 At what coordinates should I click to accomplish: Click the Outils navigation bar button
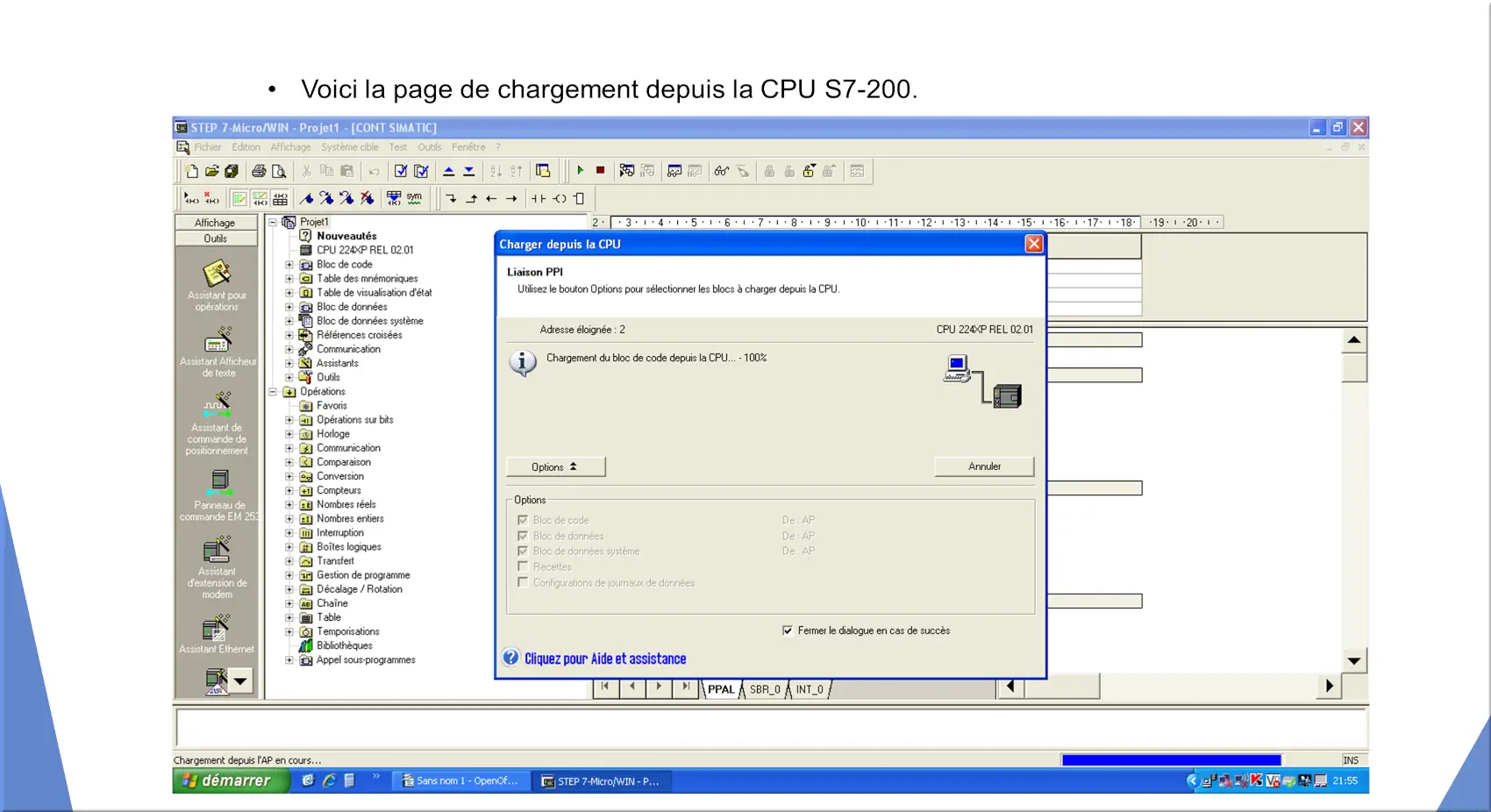(216, 239)
